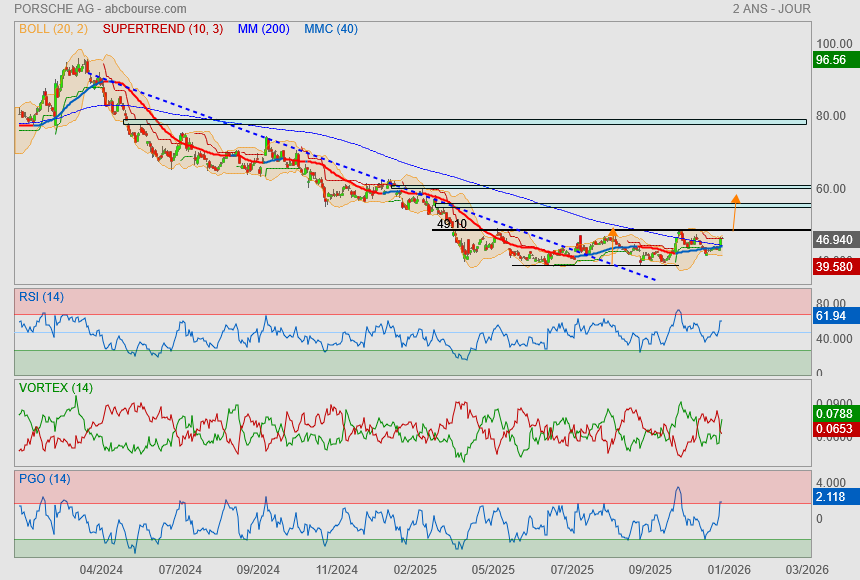
Task: Click the green 96.56 price tag
Action: pyautogui.click(x=831, y=60)
